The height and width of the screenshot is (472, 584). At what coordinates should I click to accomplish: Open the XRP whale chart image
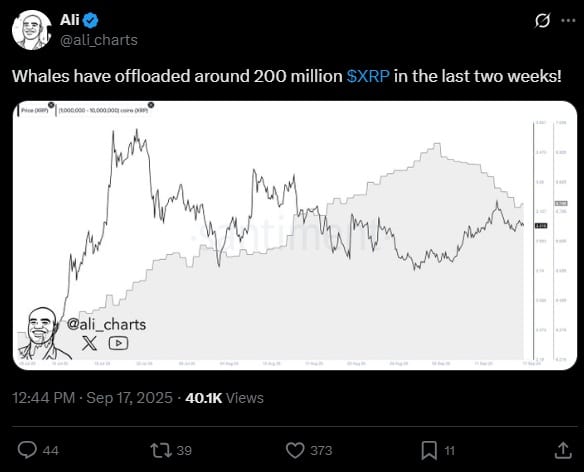click(295, 235)
